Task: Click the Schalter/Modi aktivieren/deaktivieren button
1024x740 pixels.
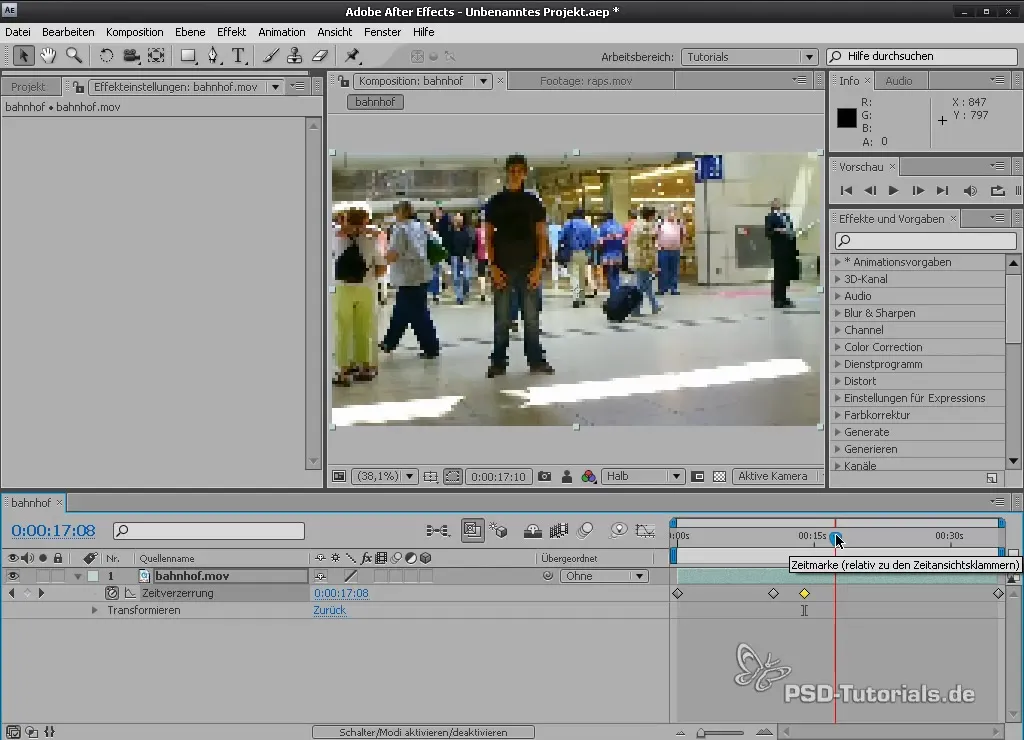Action: click(x=423, y=732)
